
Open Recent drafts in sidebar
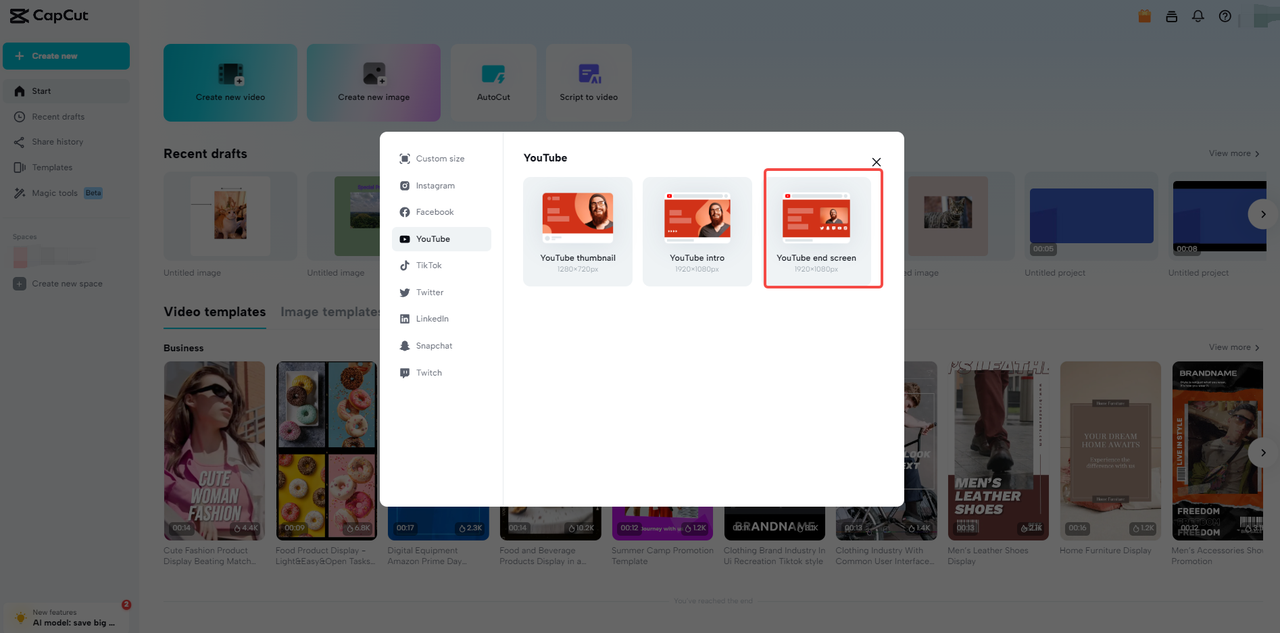(66, 117)
